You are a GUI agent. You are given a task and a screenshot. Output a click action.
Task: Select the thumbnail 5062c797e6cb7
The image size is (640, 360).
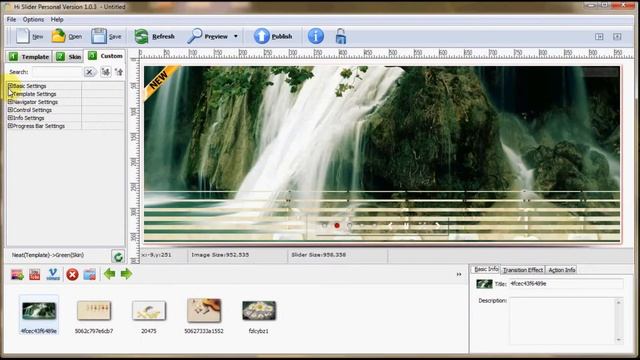[x=94, y=316]
